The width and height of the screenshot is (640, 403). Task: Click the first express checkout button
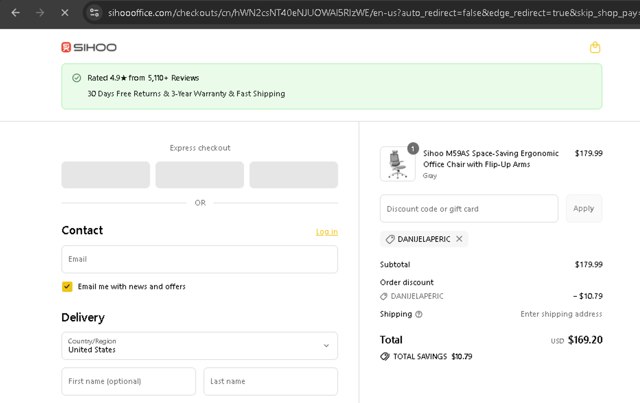[106, 175]
